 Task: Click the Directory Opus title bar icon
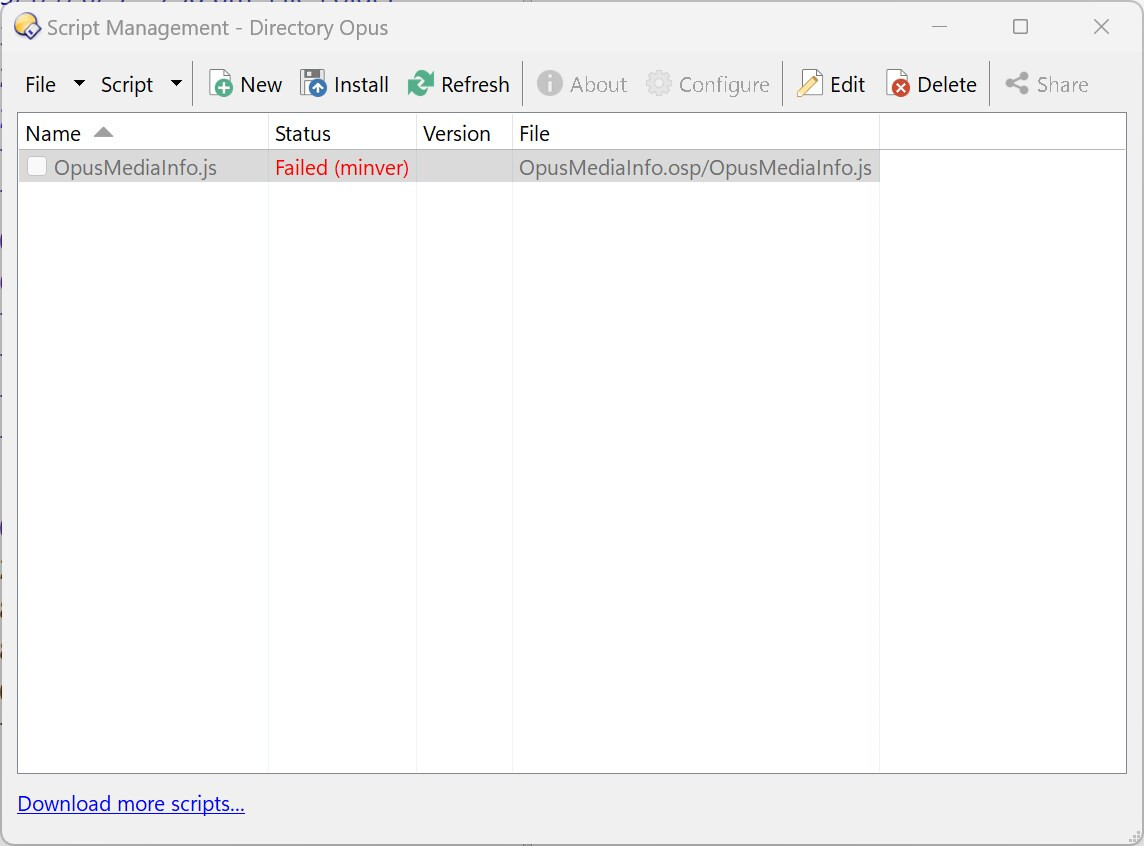27,27
